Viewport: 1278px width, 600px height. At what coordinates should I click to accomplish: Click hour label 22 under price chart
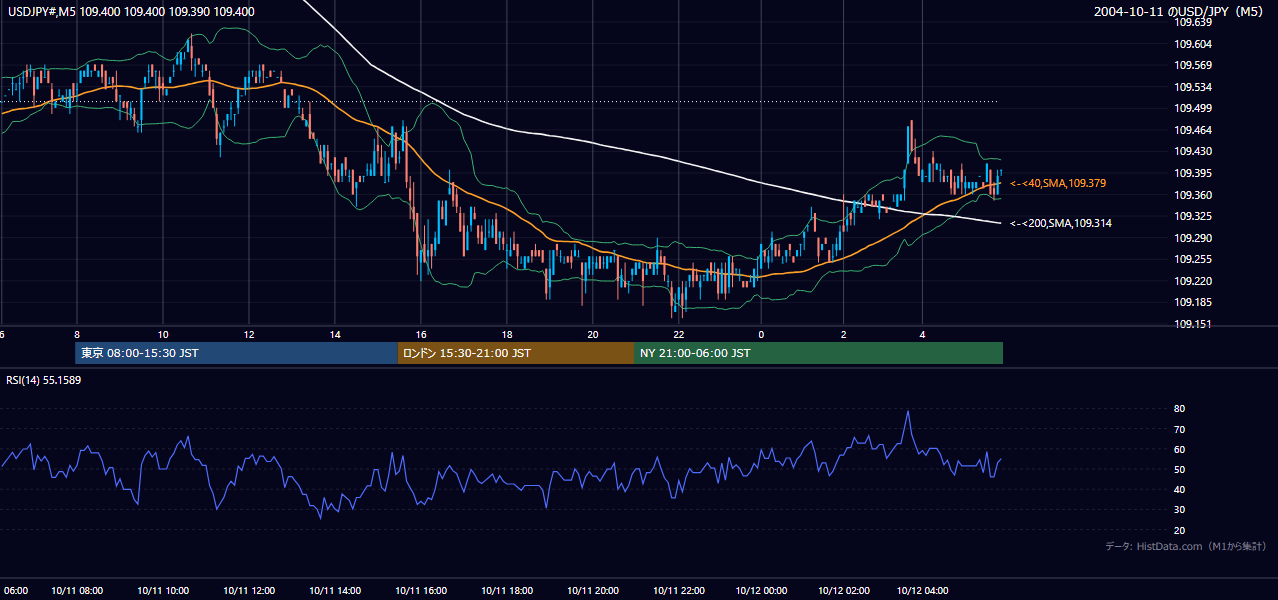point(679,334)
